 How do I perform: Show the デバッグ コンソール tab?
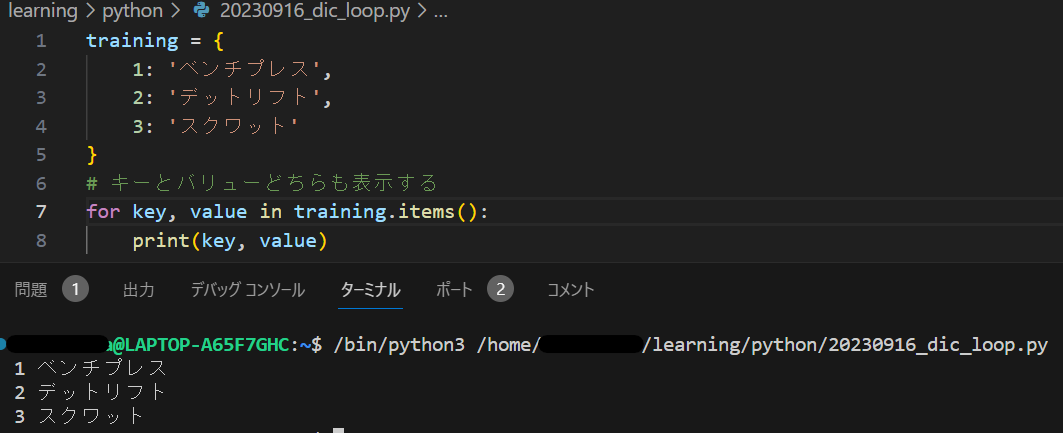click(x=247, y=290)
